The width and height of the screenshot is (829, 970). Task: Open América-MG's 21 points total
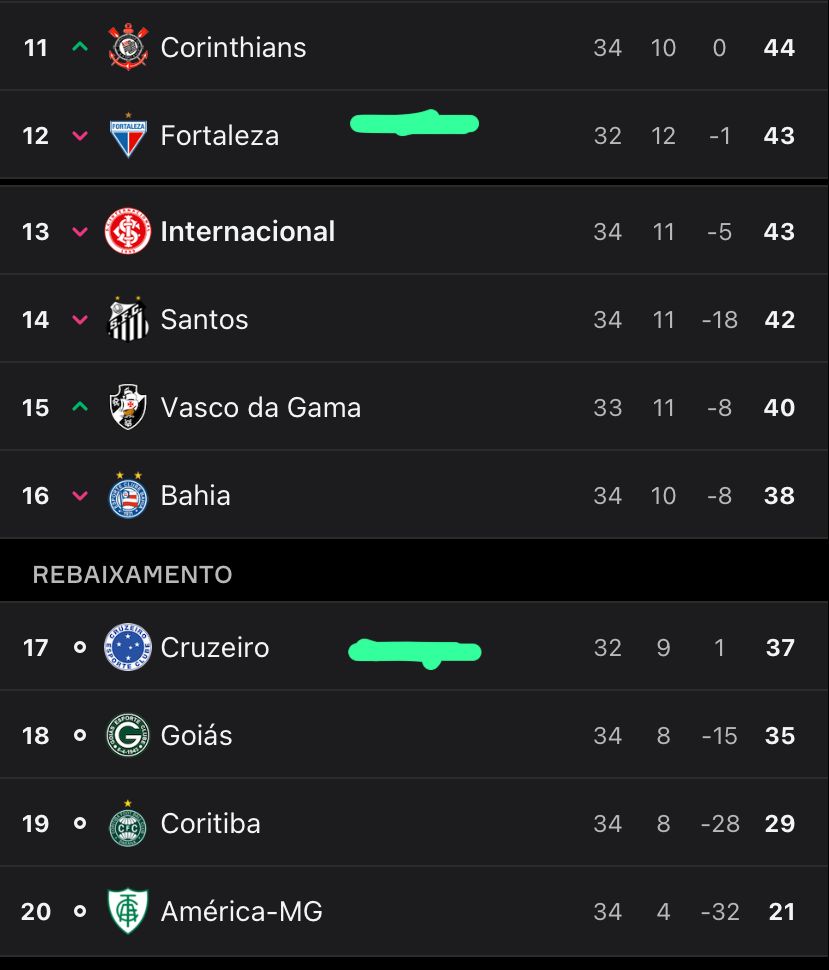(x=781, y=911)
